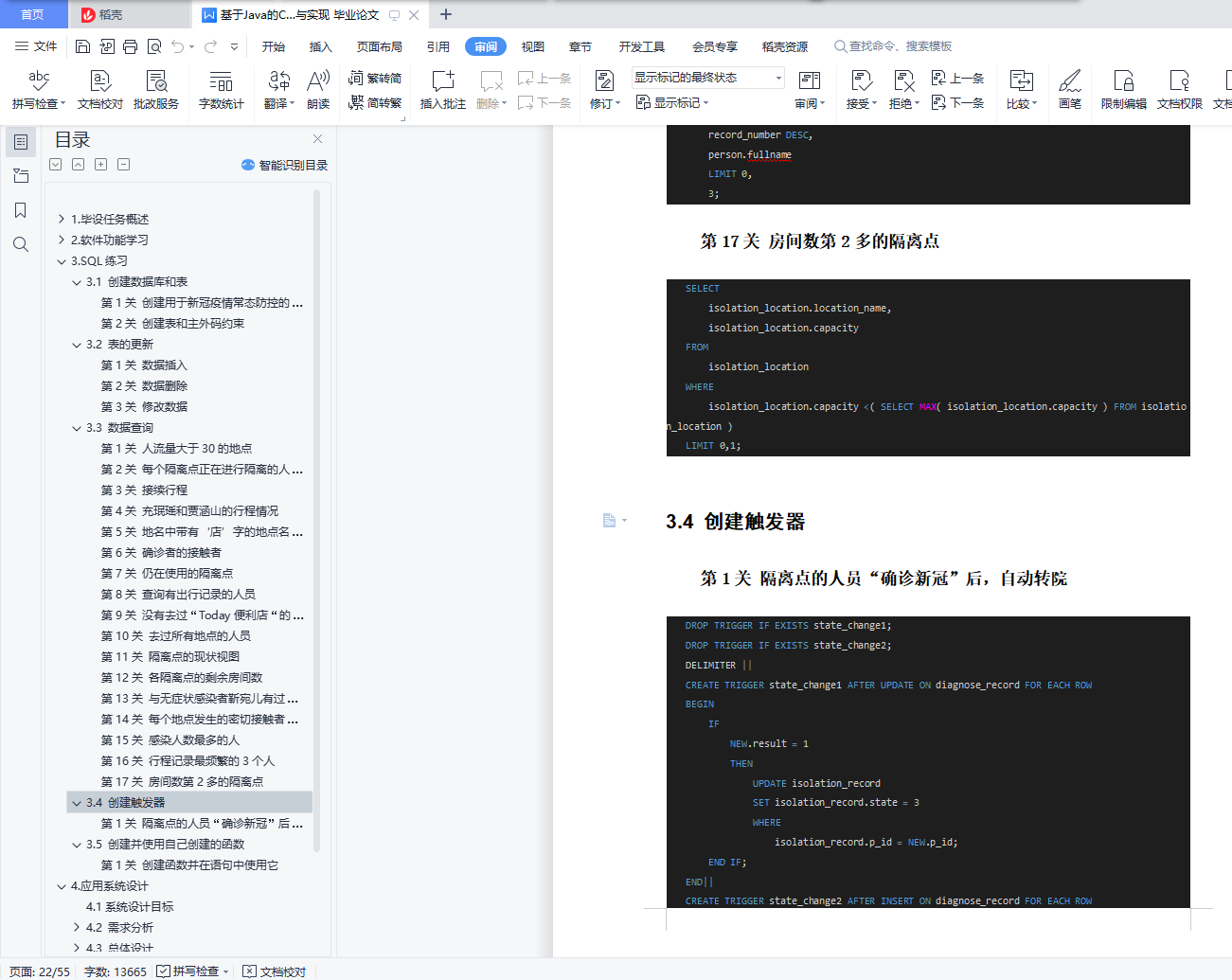The width and height of the screenshot is (1232, 980).
Task: Toggle 拼写检查 checkbox in status bar
Action: [x=163, y=971]
